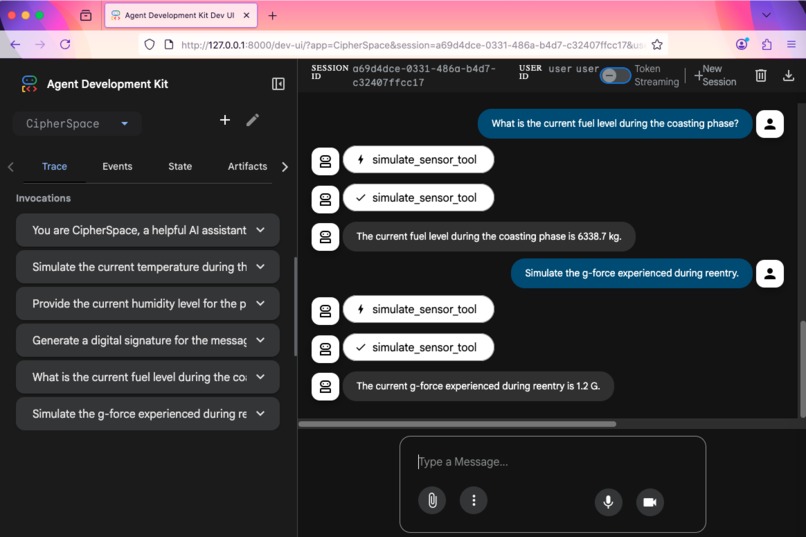Image resolution: width=806 pixels, height=537 pixels.
Task: Reload the page
Action: (x=65, y=45)
